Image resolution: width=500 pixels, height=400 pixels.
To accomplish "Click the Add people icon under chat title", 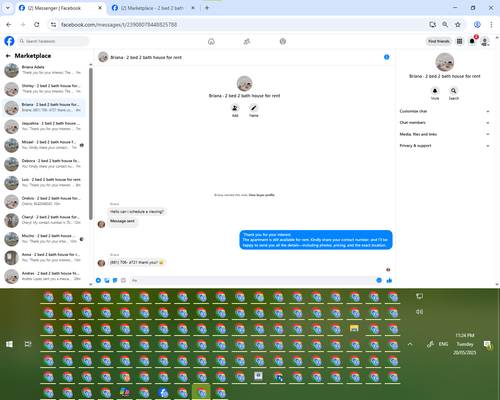I will [x=235, y=108].
